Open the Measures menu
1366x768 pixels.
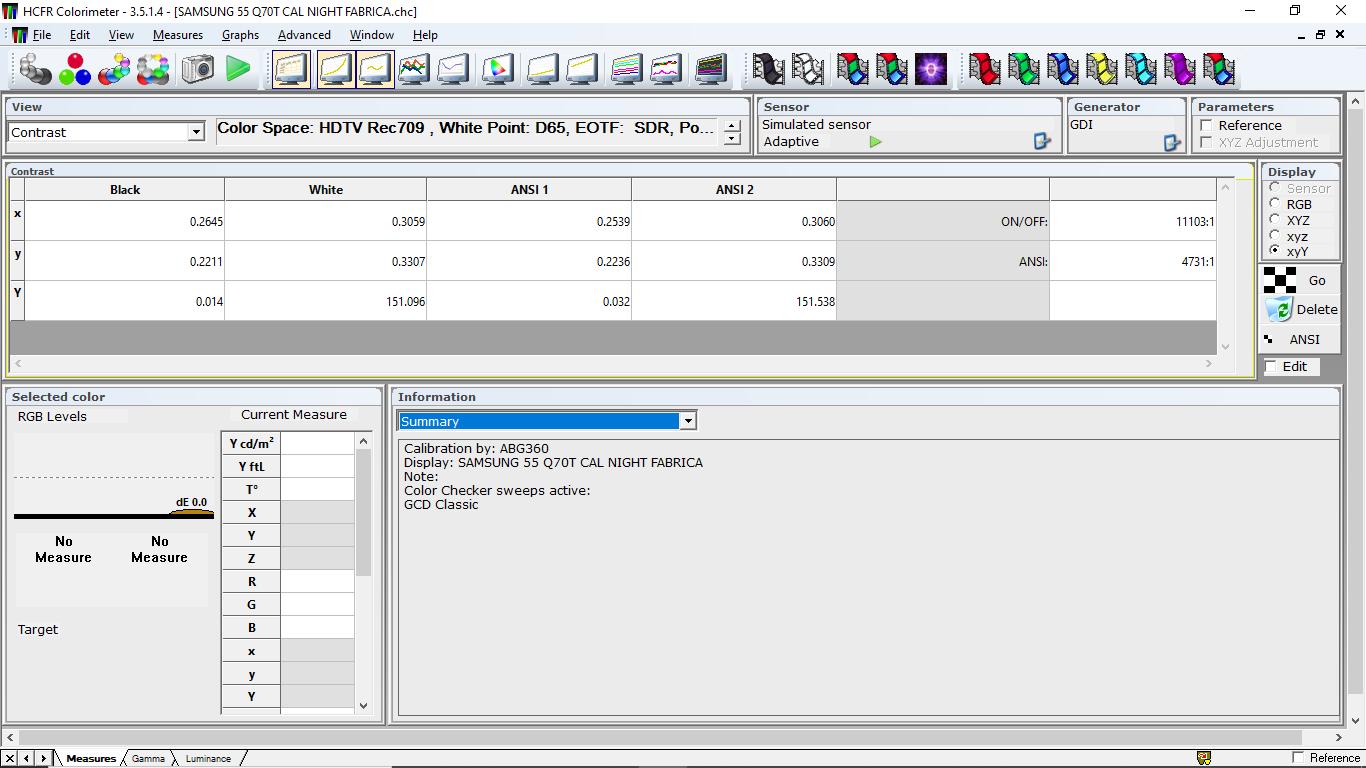178,35
